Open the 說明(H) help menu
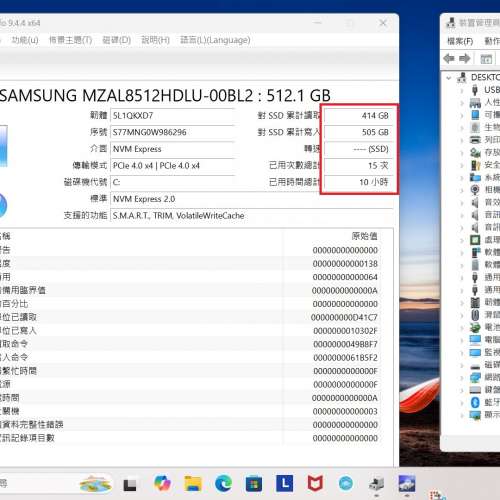This screenshot has width=500, height=500. pyautogui.click(x=155, y=40)
